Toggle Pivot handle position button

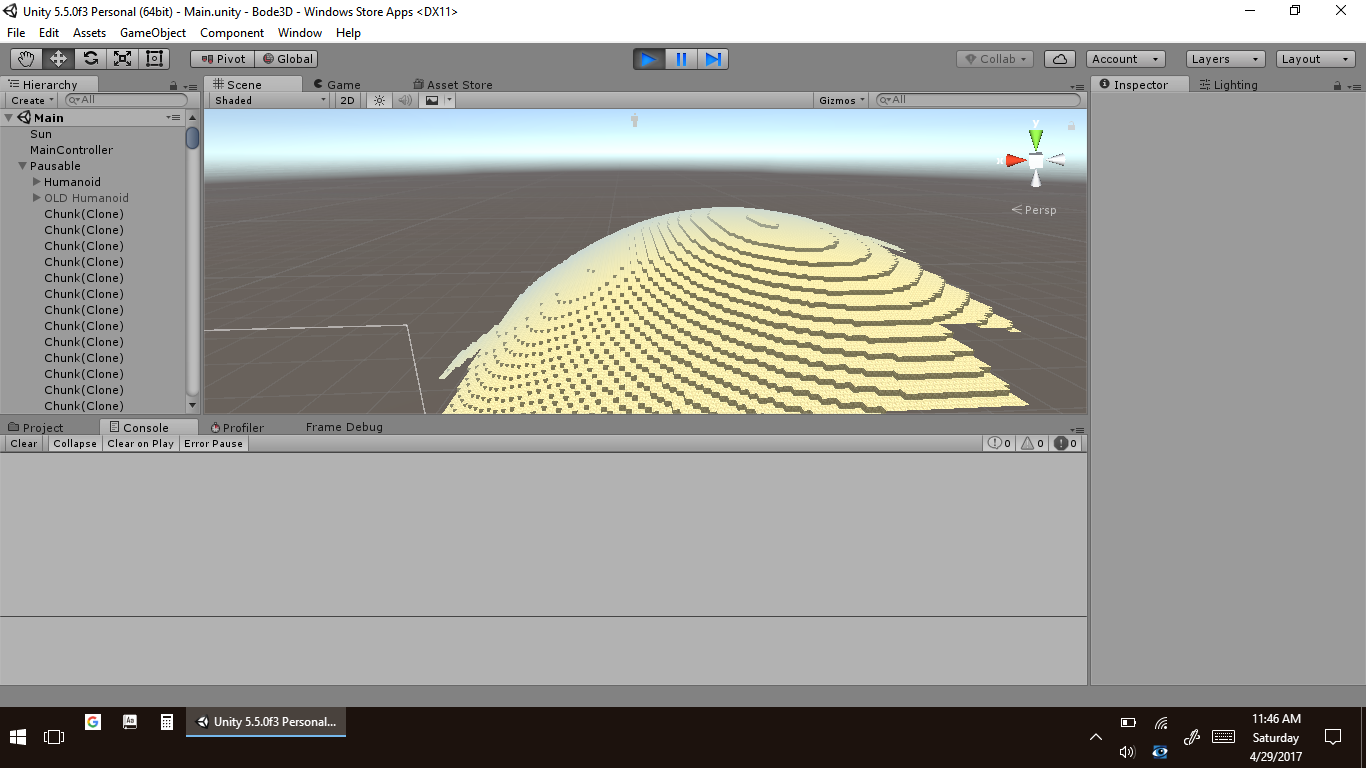223,59
